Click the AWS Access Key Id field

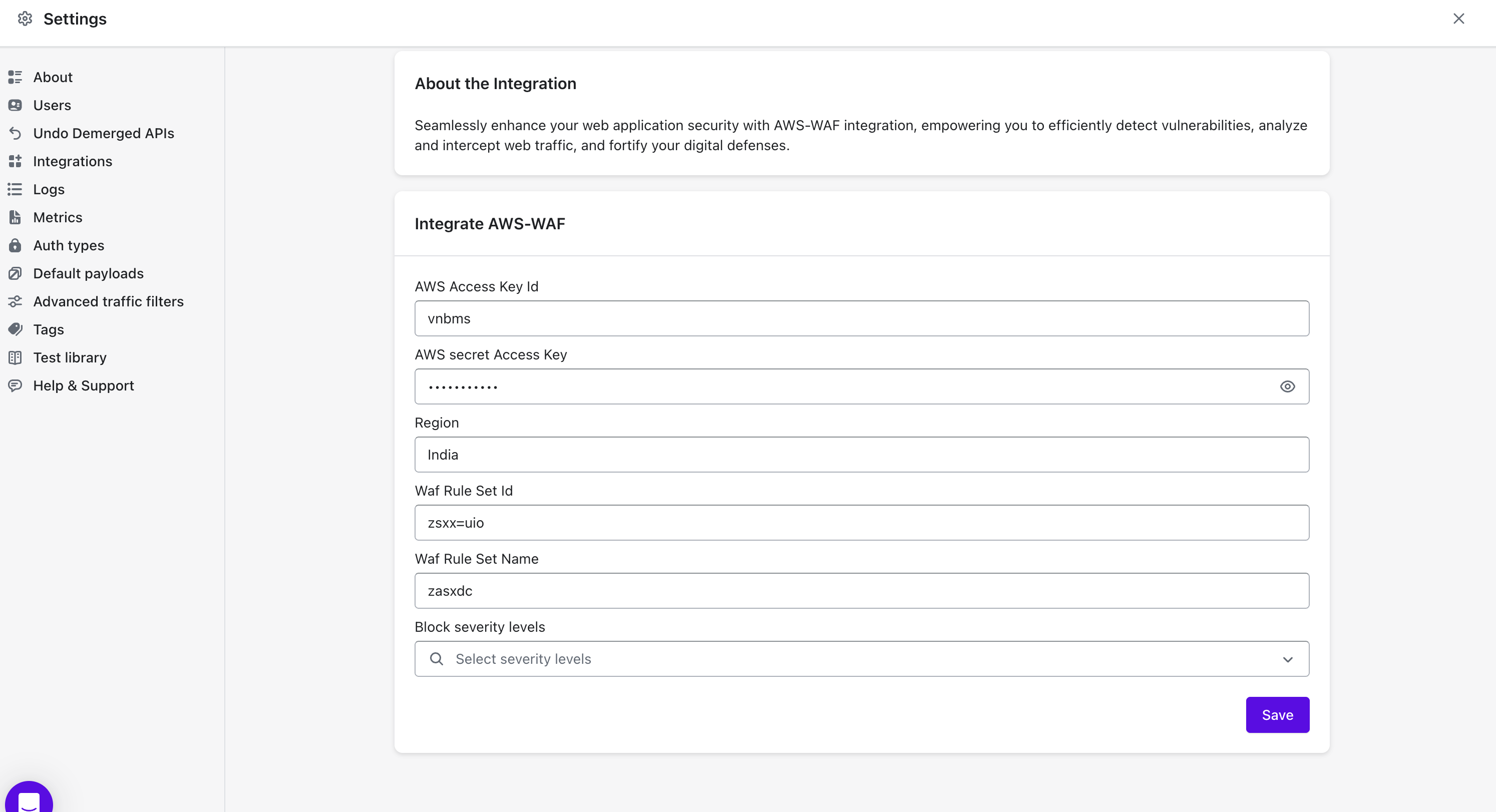pos(861,319)
